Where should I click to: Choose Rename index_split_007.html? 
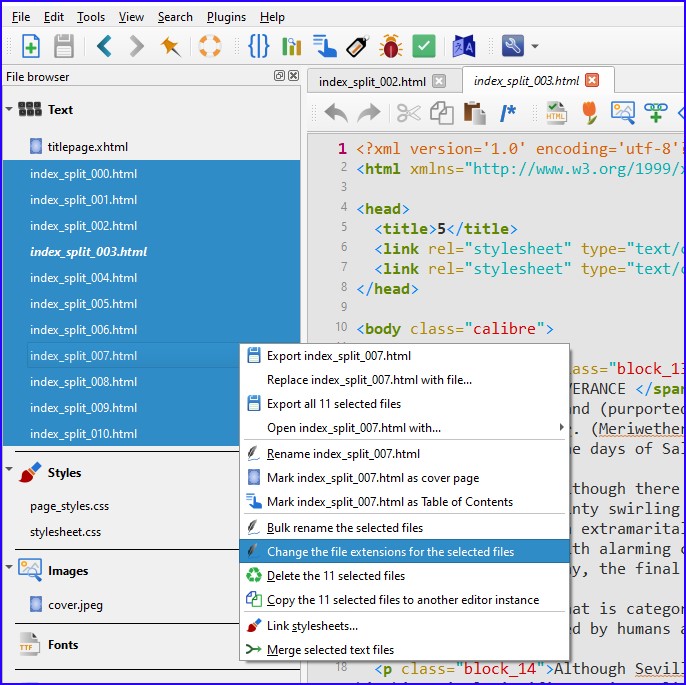(x=404, y=454)
